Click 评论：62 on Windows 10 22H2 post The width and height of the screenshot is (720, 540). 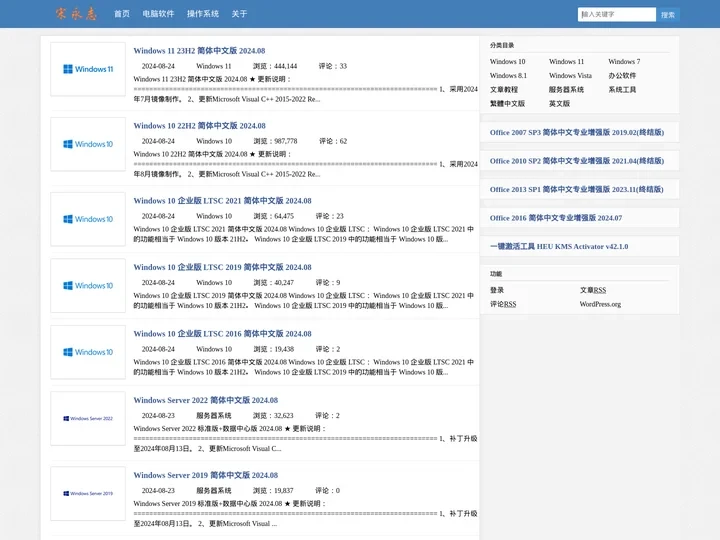[x=333, y=141]
